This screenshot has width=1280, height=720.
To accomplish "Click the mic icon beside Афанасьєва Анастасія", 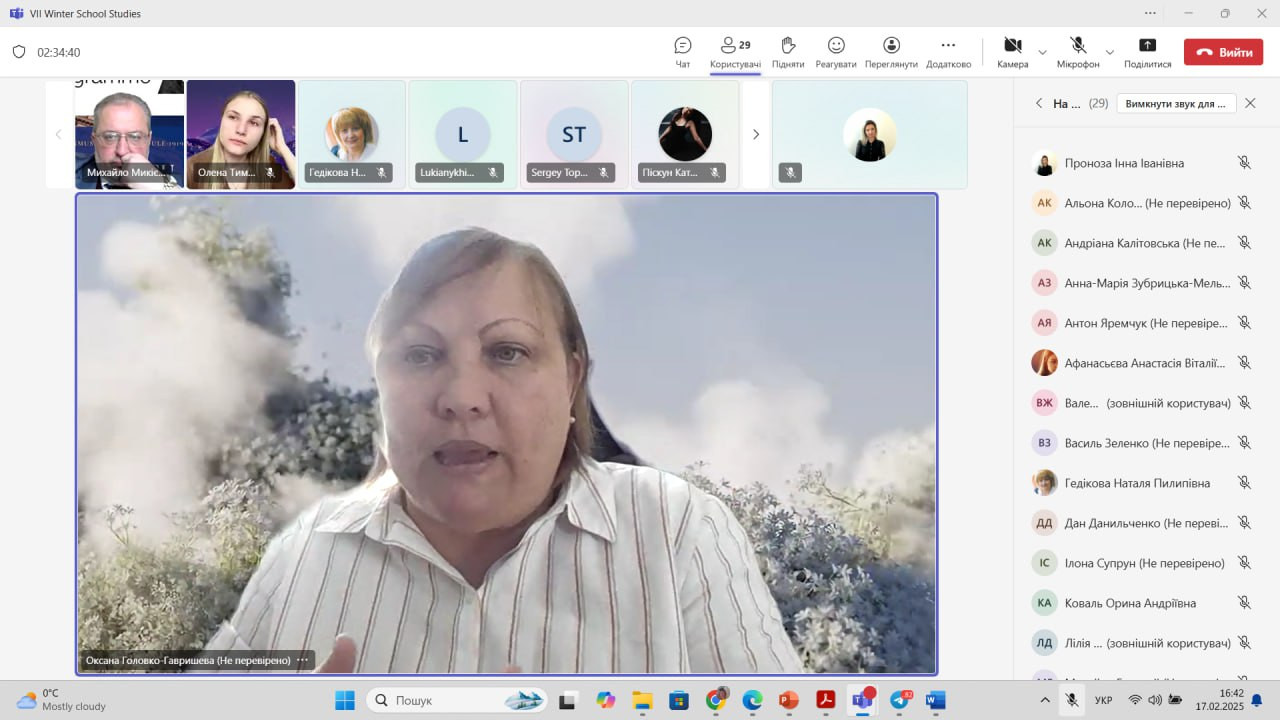I will point(1244,362).
